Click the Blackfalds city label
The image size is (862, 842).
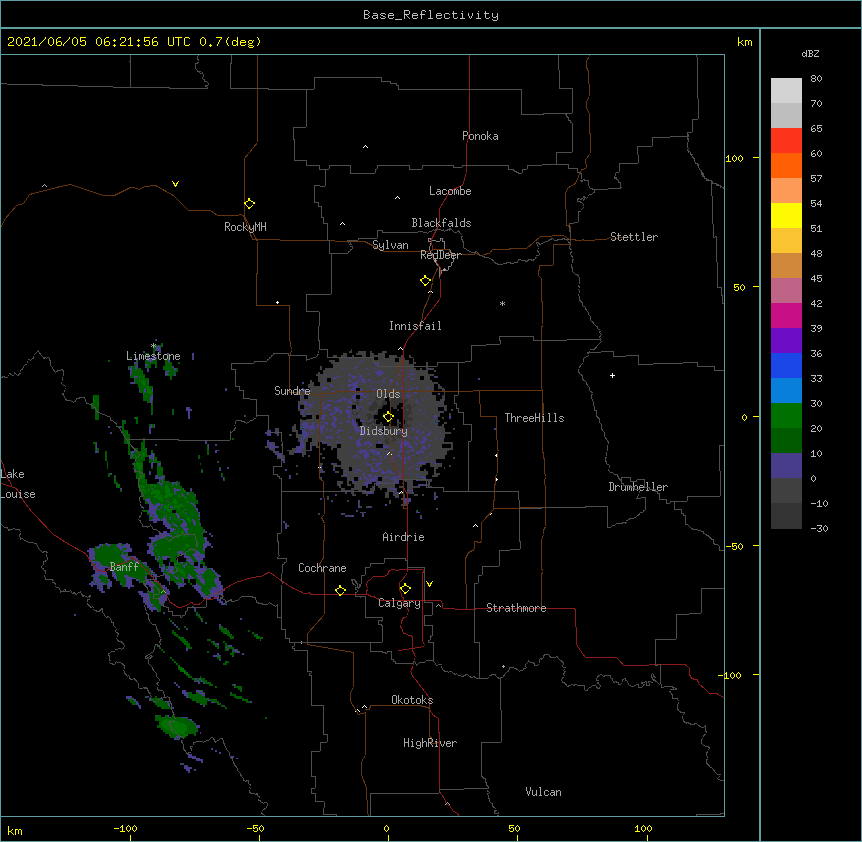point(441,223)
